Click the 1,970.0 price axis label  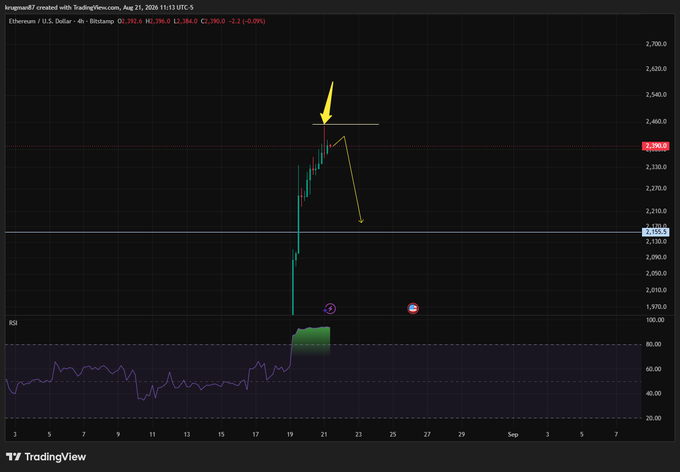pos(656,306)
